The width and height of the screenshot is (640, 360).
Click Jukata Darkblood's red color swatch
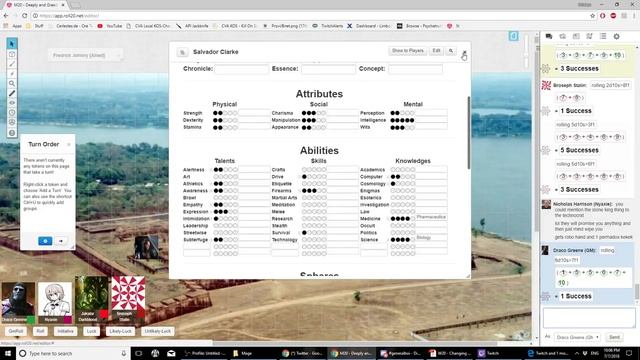[x=104, y=314]
